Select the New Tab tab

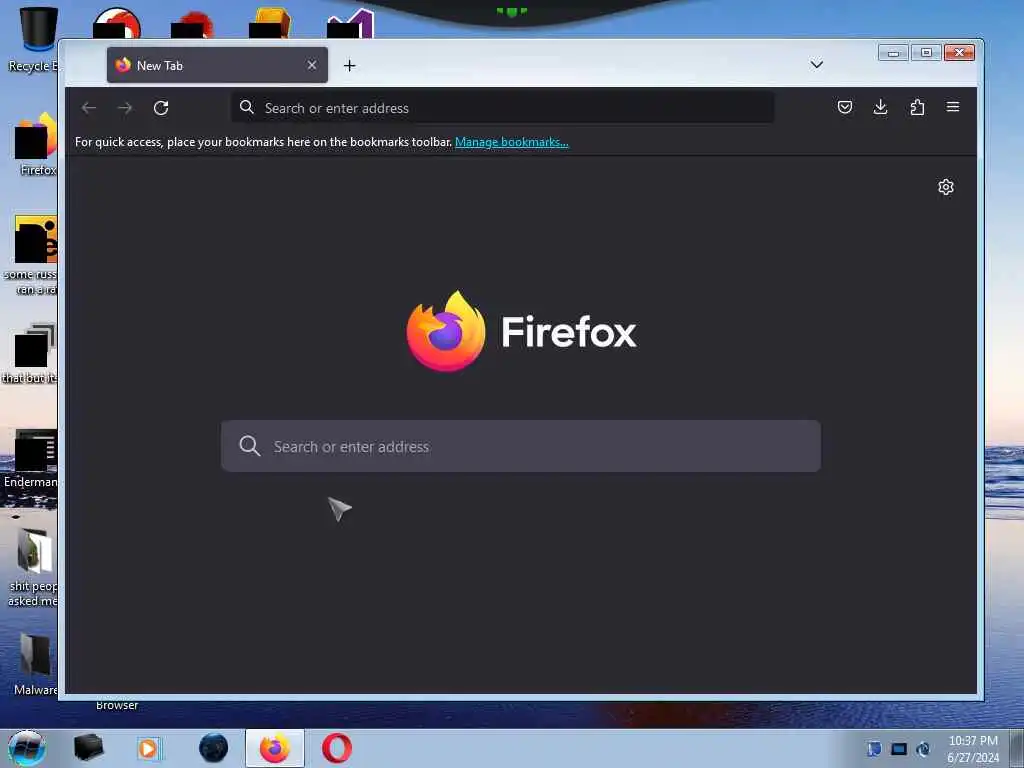tap(217, 65)
